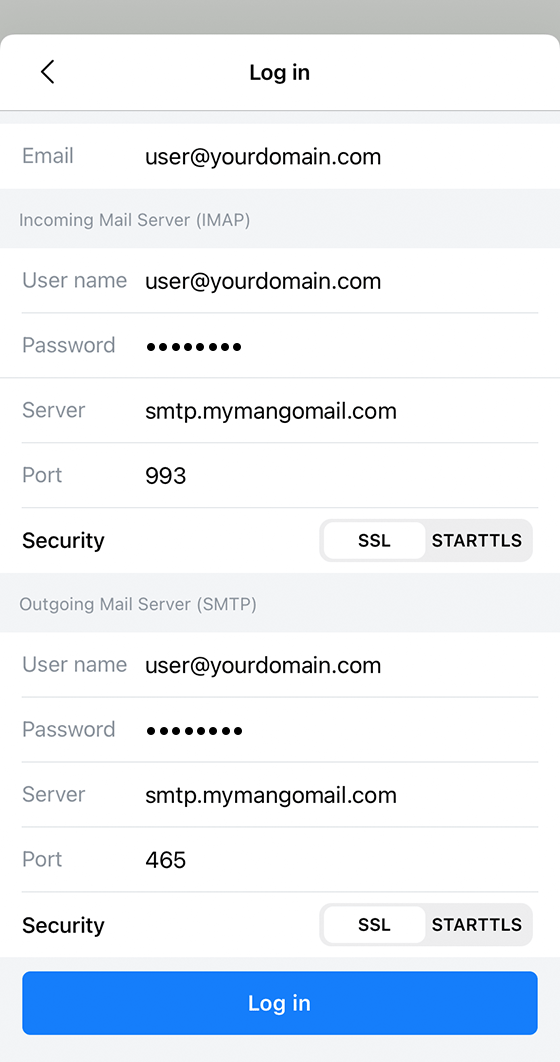Tap the SMTP Security label
The image size is (560, 1062).
click(x=63, y=925)
